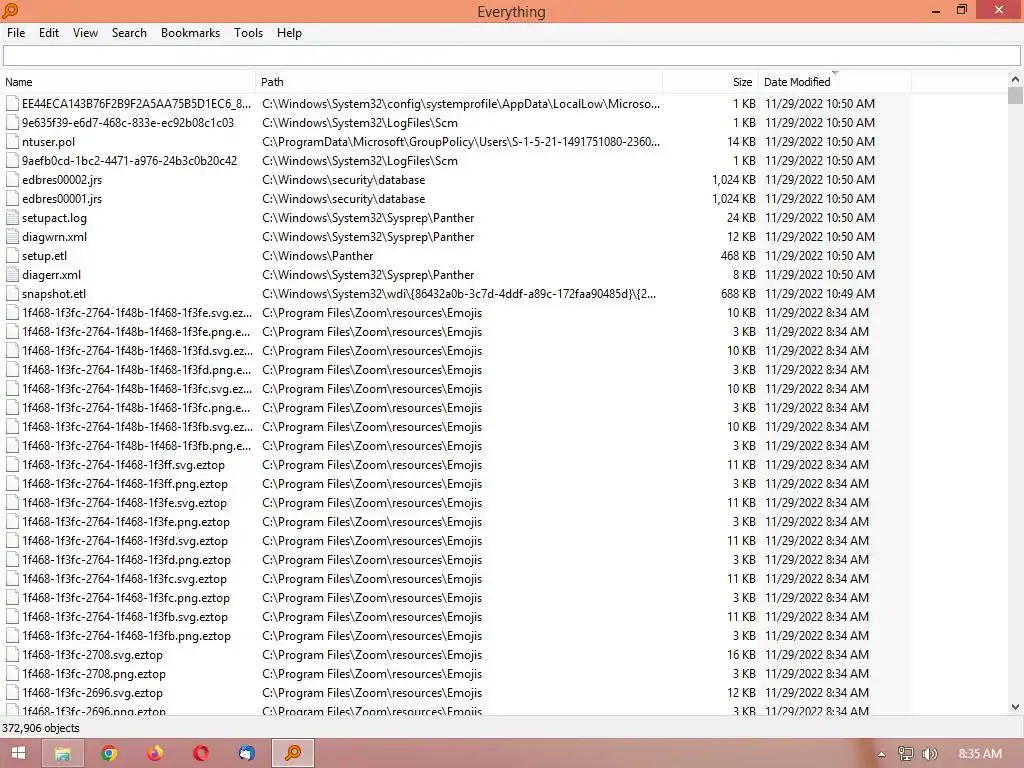Viewport: 1024px width, 768px height.
Task: Select file name 1f468-1f3fc-2764-1f468-1f3fd.png.eztop
Action: 126,560
